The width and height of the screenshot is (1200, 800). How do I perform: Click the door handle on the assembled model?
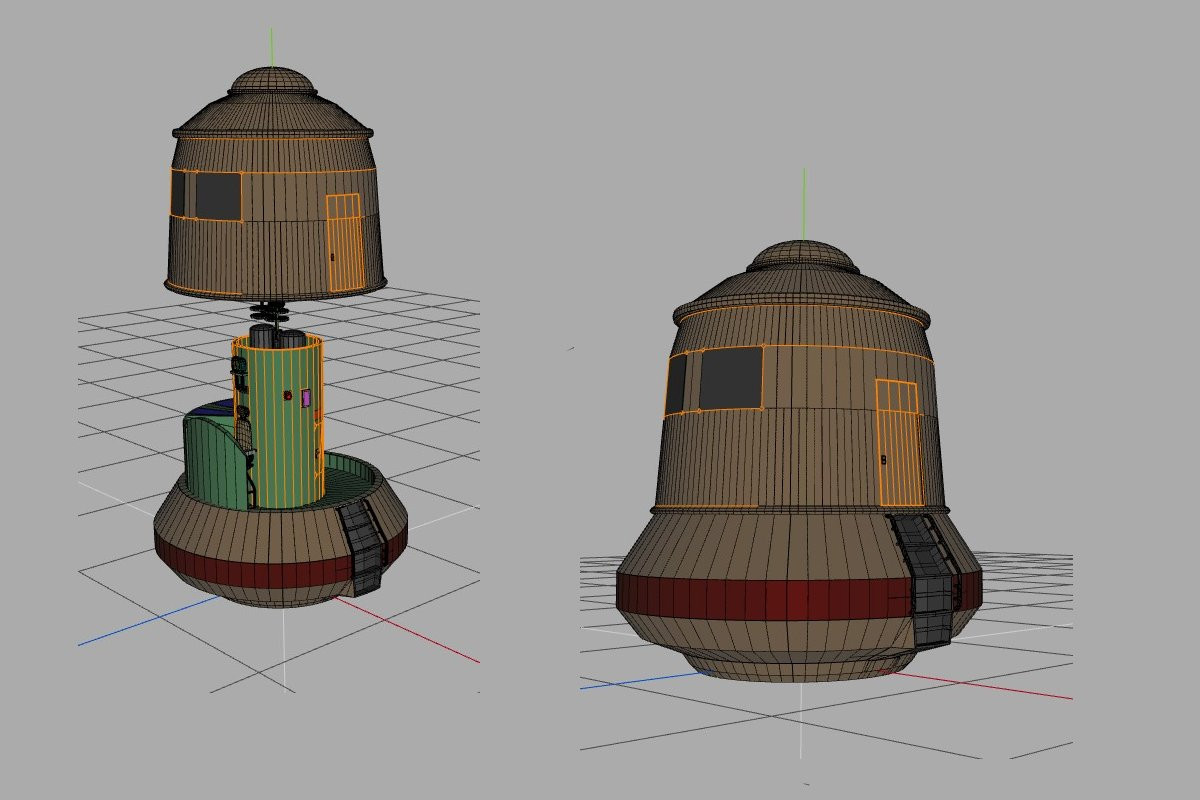click(883, 459)
